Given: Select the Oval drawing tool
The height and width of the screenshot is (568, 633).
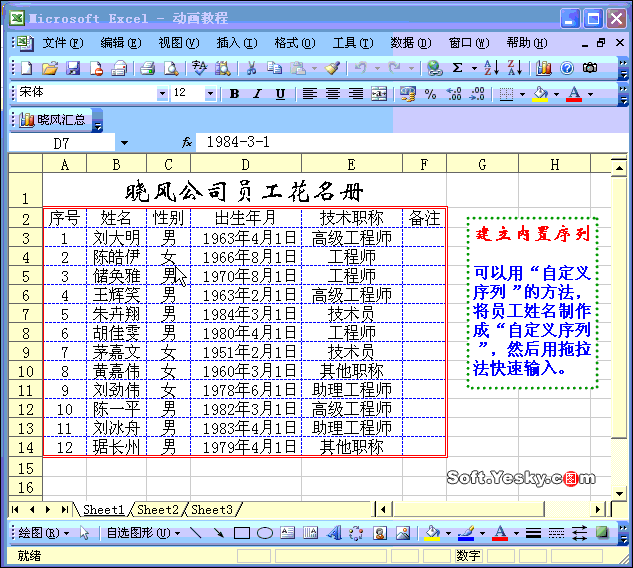Looking at the screenshot, I should pyautogui.click(x=264, y=533).
